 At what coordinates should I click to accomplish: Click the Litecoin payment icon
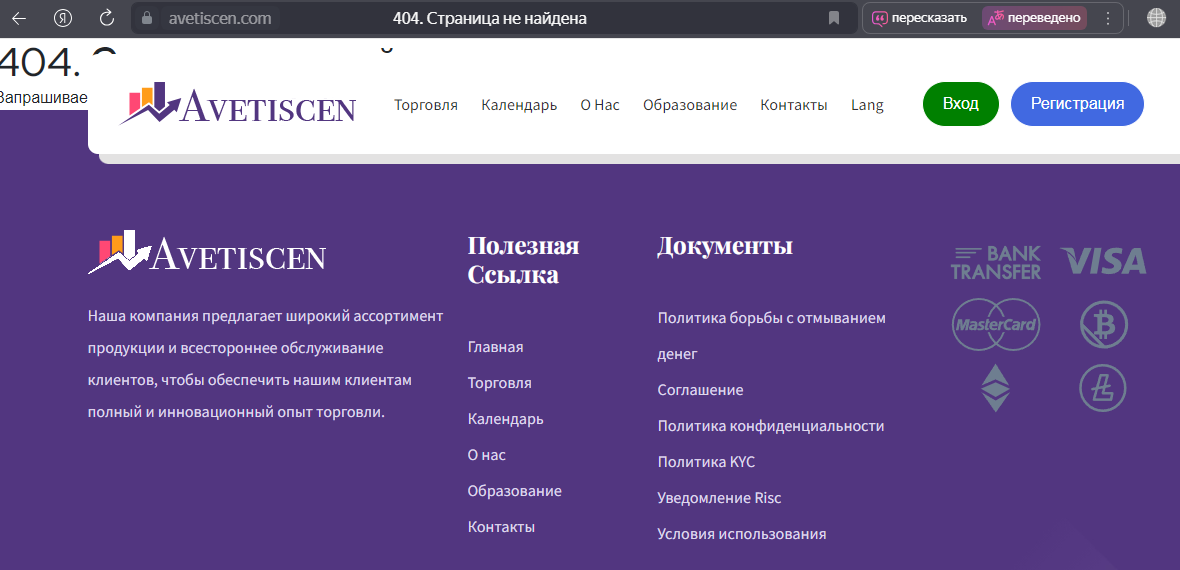click(x=1103, y=388)
